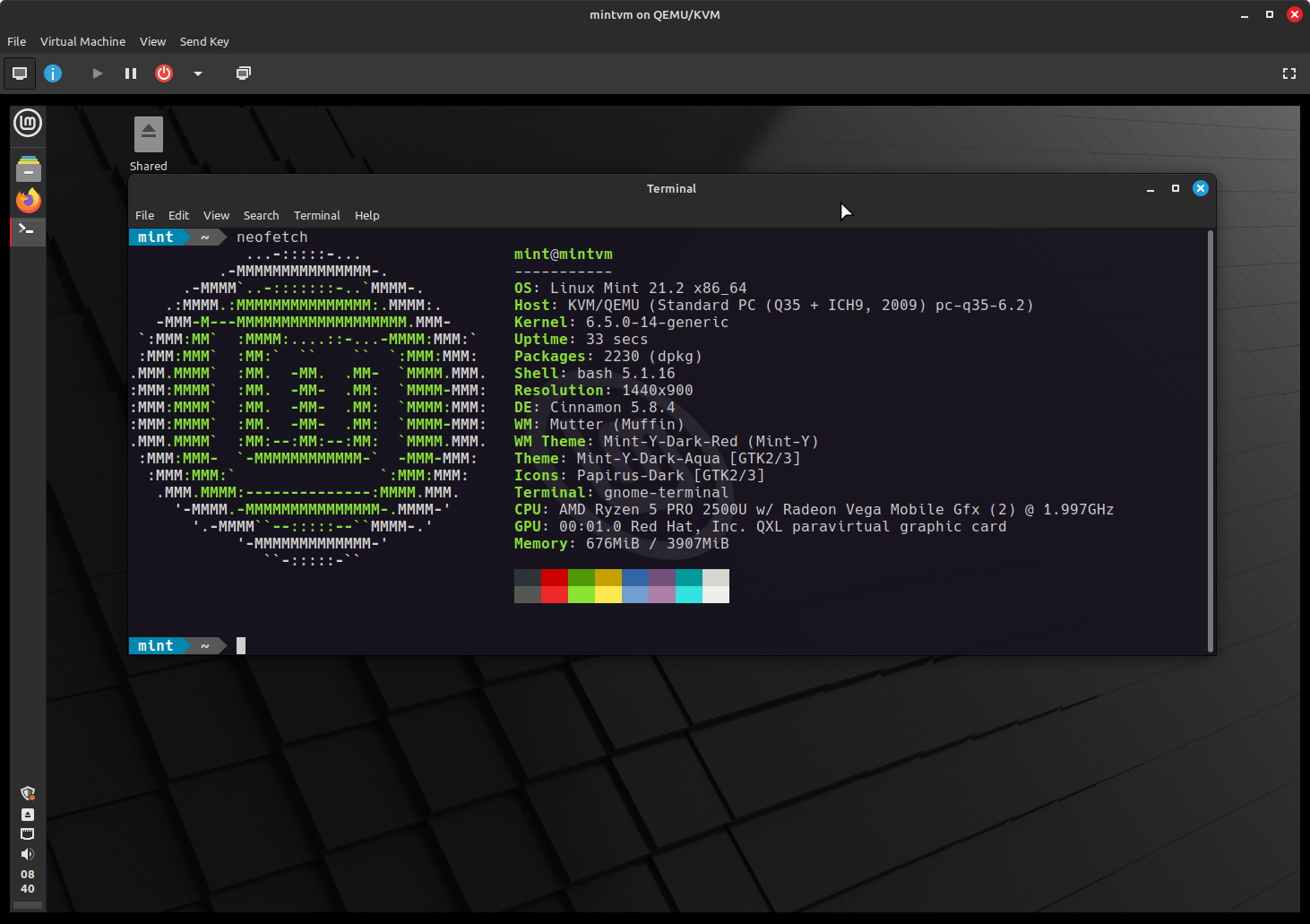Screen dimensions: 1310x924
Task: Open Terminal window Search menu
Action: [261, 216]
